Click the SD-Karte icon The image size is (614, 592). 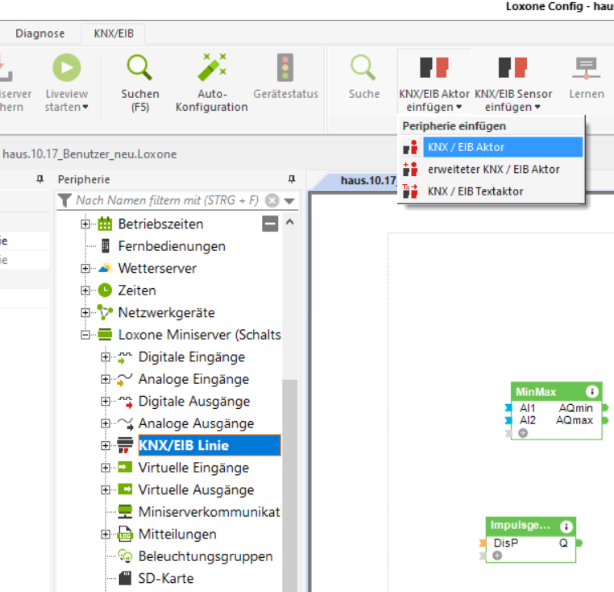pos(125,578)
